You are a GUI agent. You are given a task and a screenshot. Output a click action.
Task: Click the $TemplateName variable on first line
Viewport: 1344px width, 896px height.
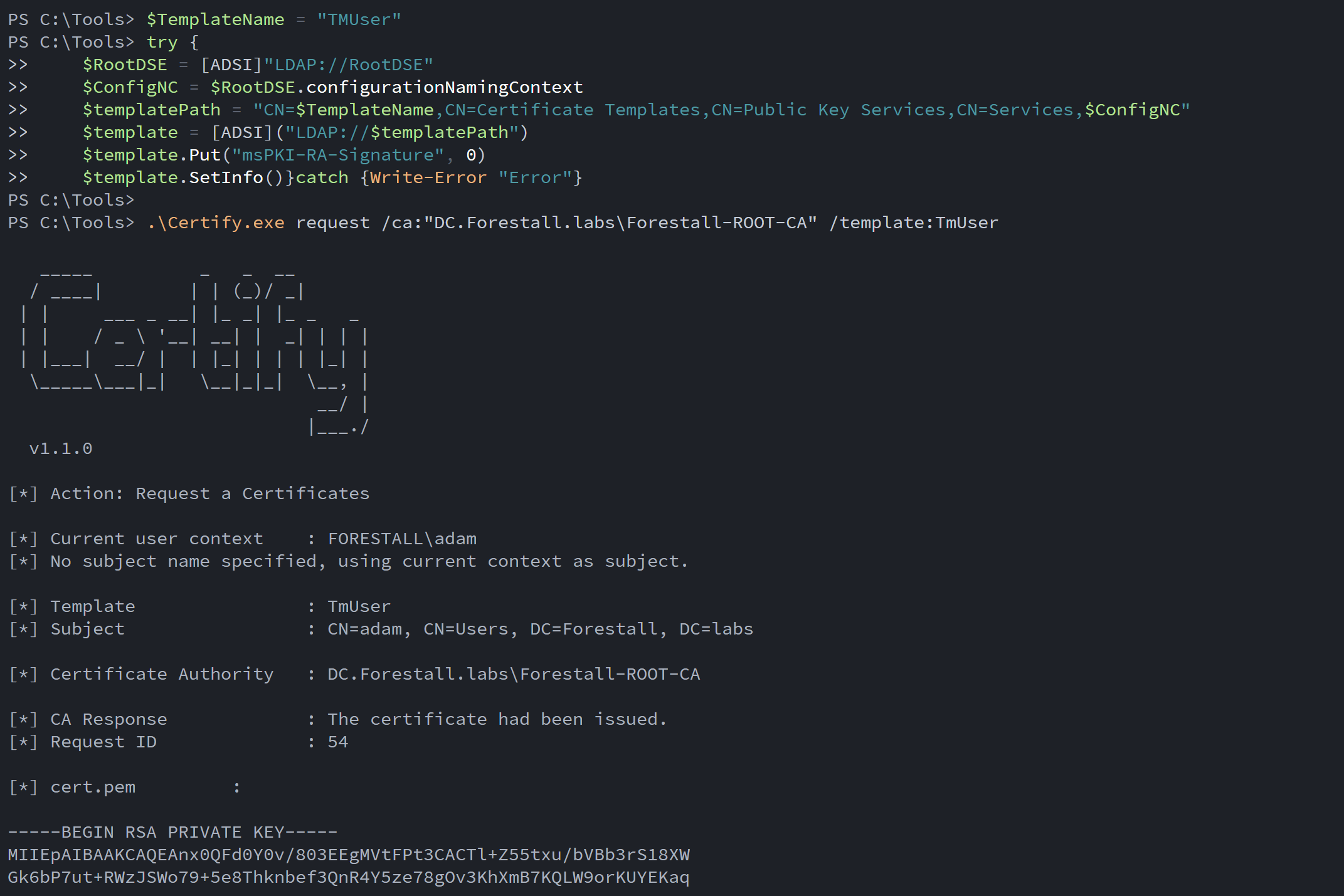click(215, 19)
